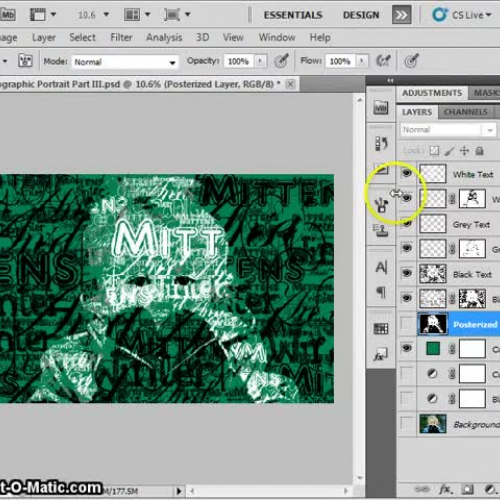500x500 pixels.
Task: Click the Screen Mode icon
Action: [172, 15]
